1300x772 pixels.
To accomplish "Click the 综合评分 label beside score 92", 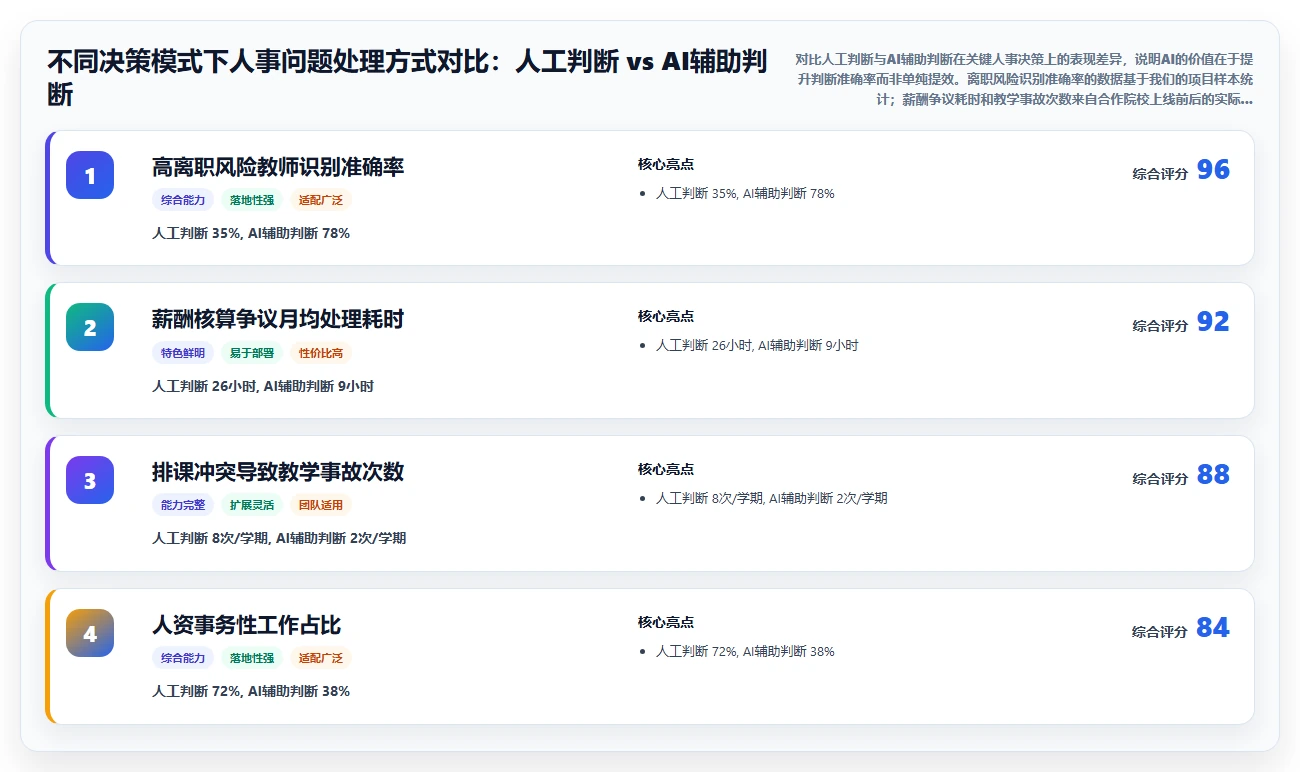I will click(x=1160, y=325).
